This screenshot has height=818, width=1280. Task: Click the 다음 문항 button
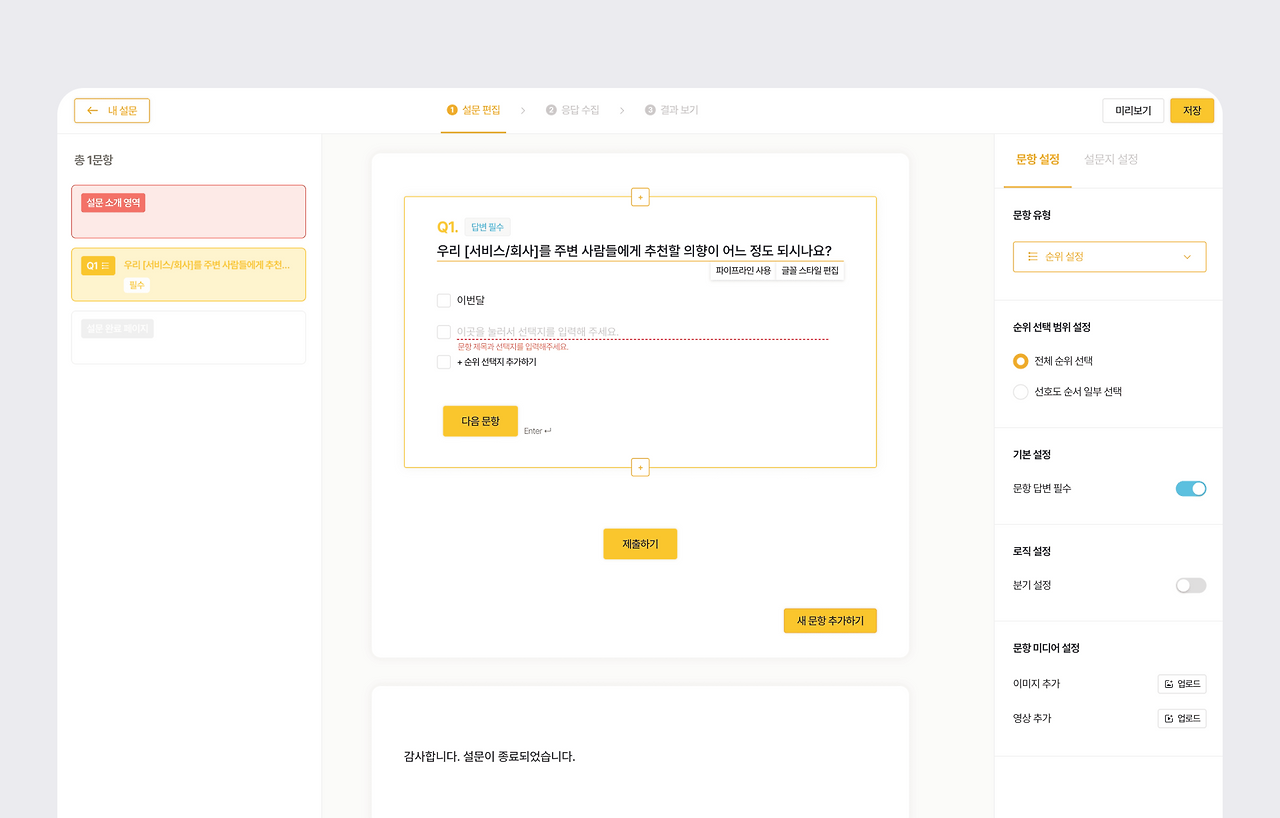click(480, 421)
